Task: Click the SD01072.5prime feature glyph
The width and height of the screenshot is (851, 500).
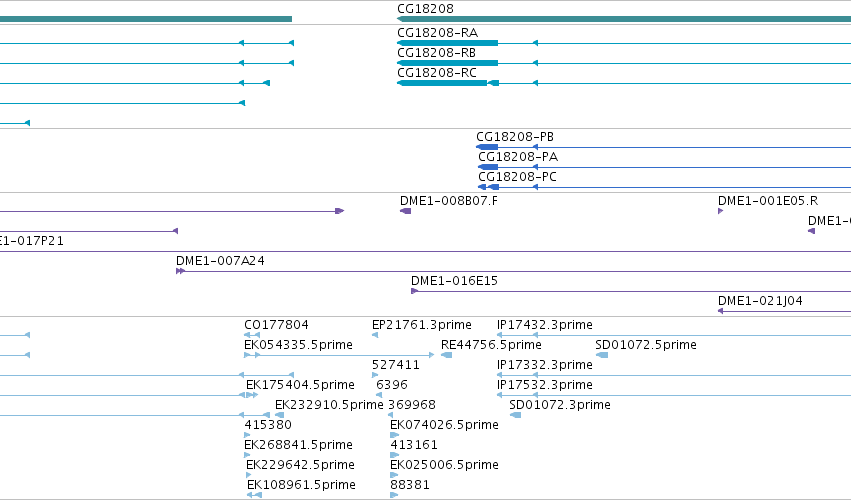Action: (x=602, y=355)
